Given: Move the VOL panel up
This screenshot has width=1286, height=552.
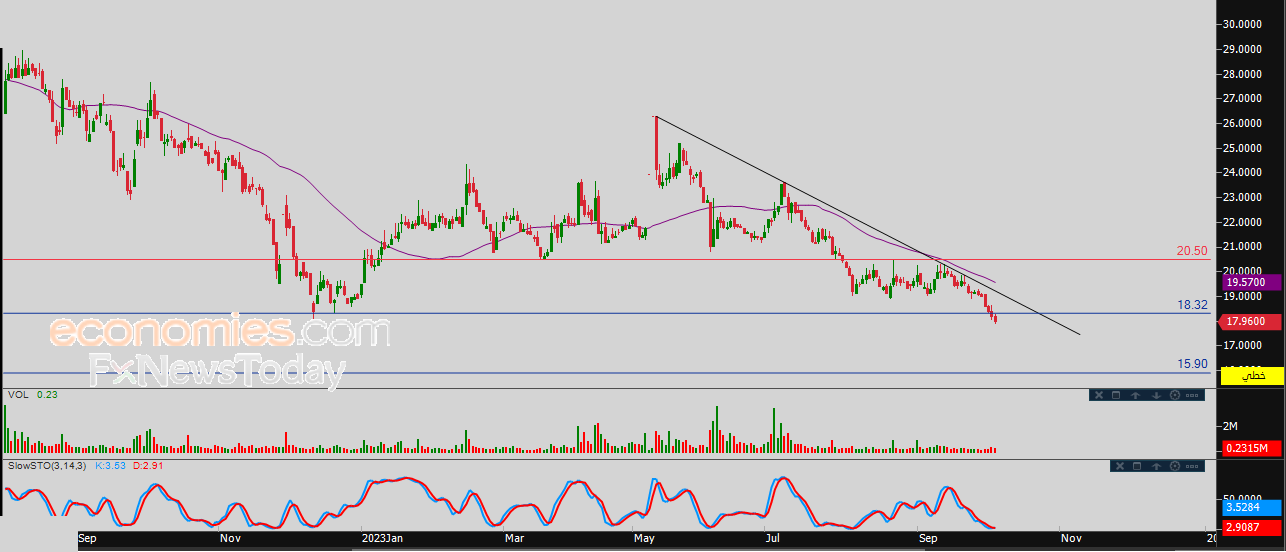Looking at the screenshot, I should pos(1136,395).
